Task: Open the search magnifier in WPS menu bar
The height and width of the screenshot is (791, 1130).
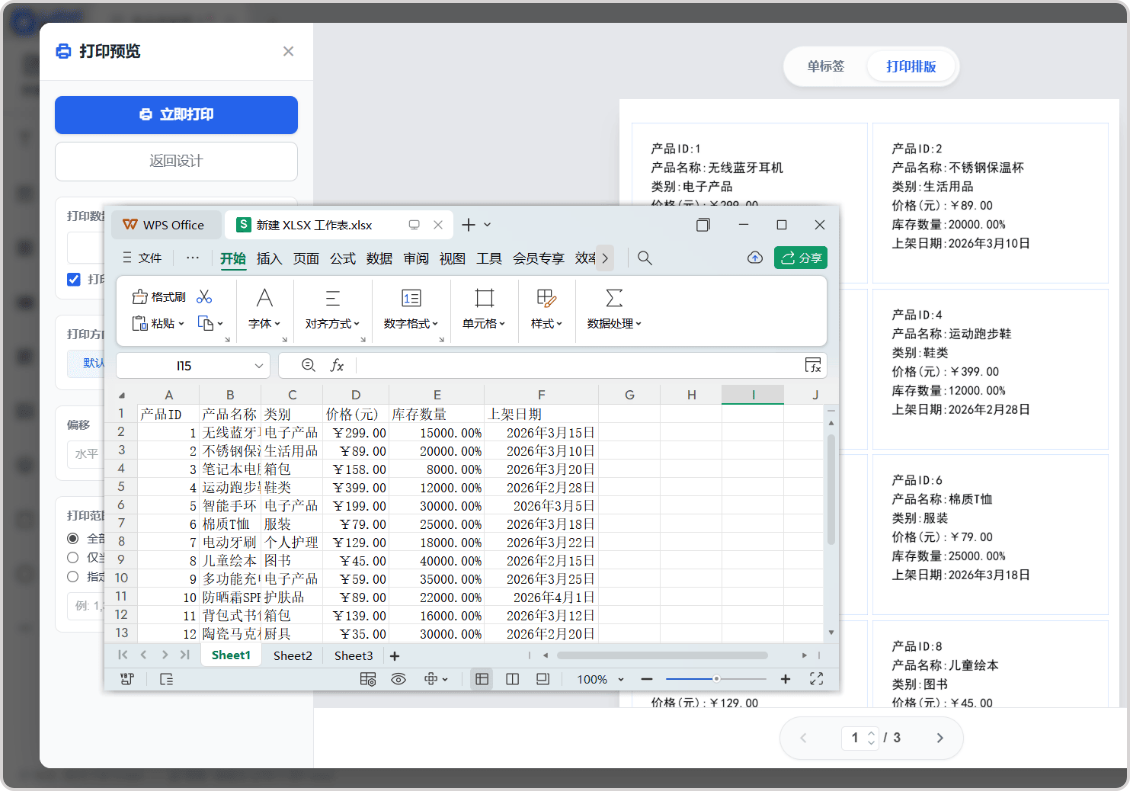Action: pyautogui.click(x=645, y=258)
